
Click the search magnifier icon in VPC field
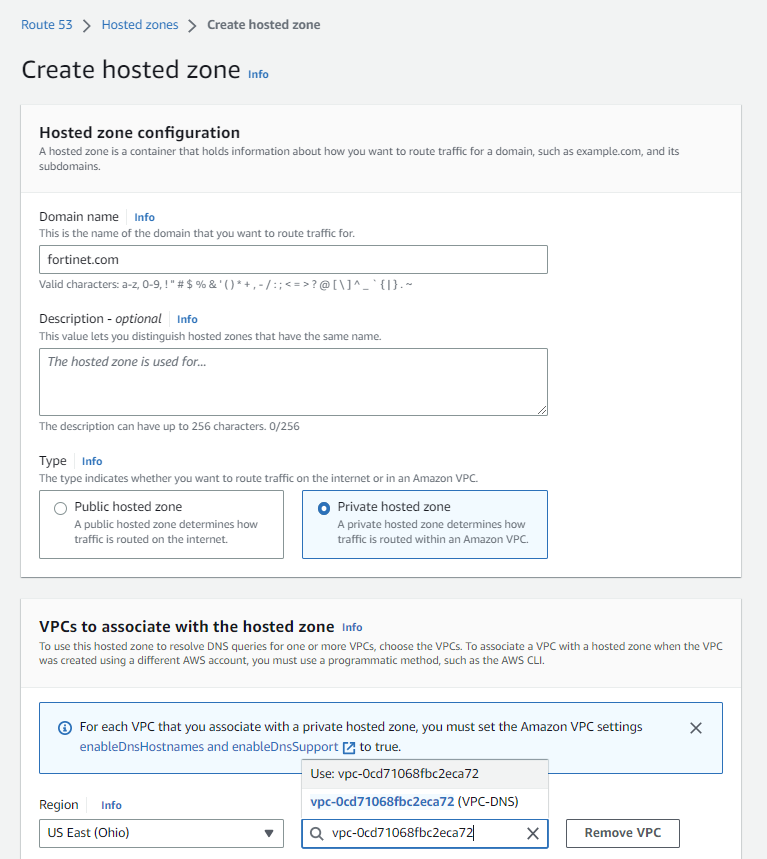pos(317,833)
